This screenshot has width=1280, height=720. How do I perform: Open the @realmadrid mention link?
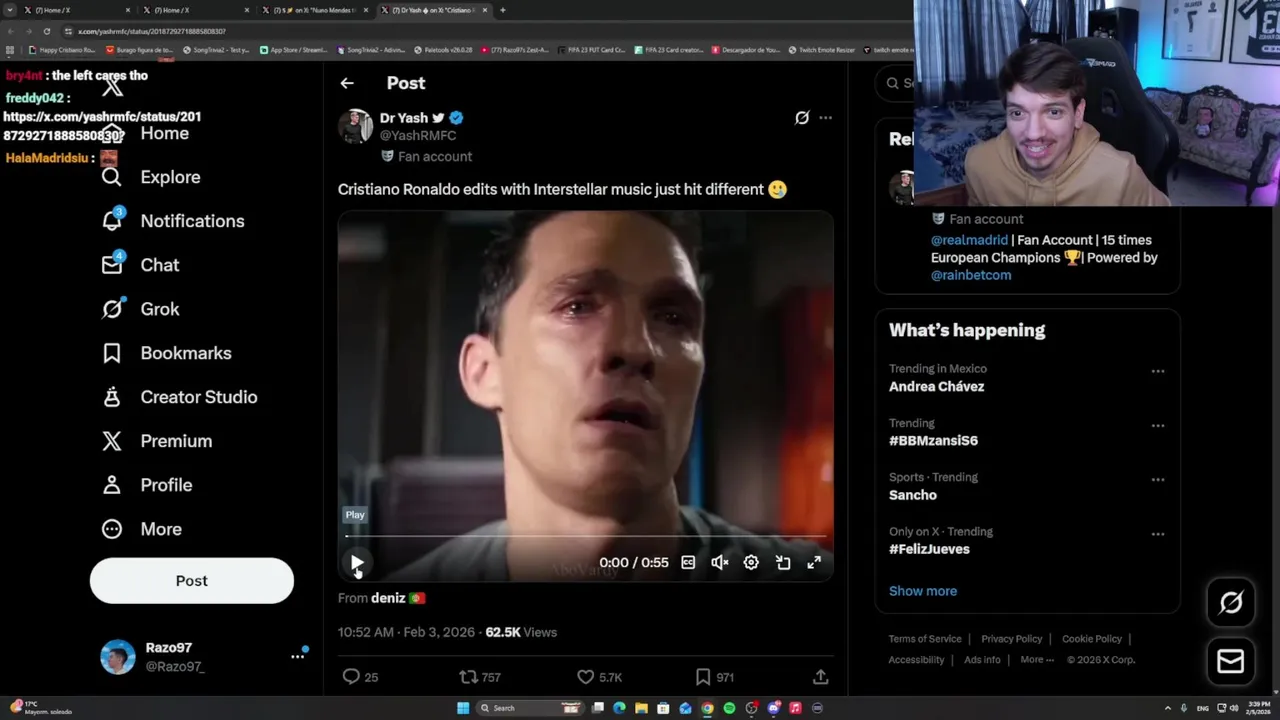click(x=969, y=240)
